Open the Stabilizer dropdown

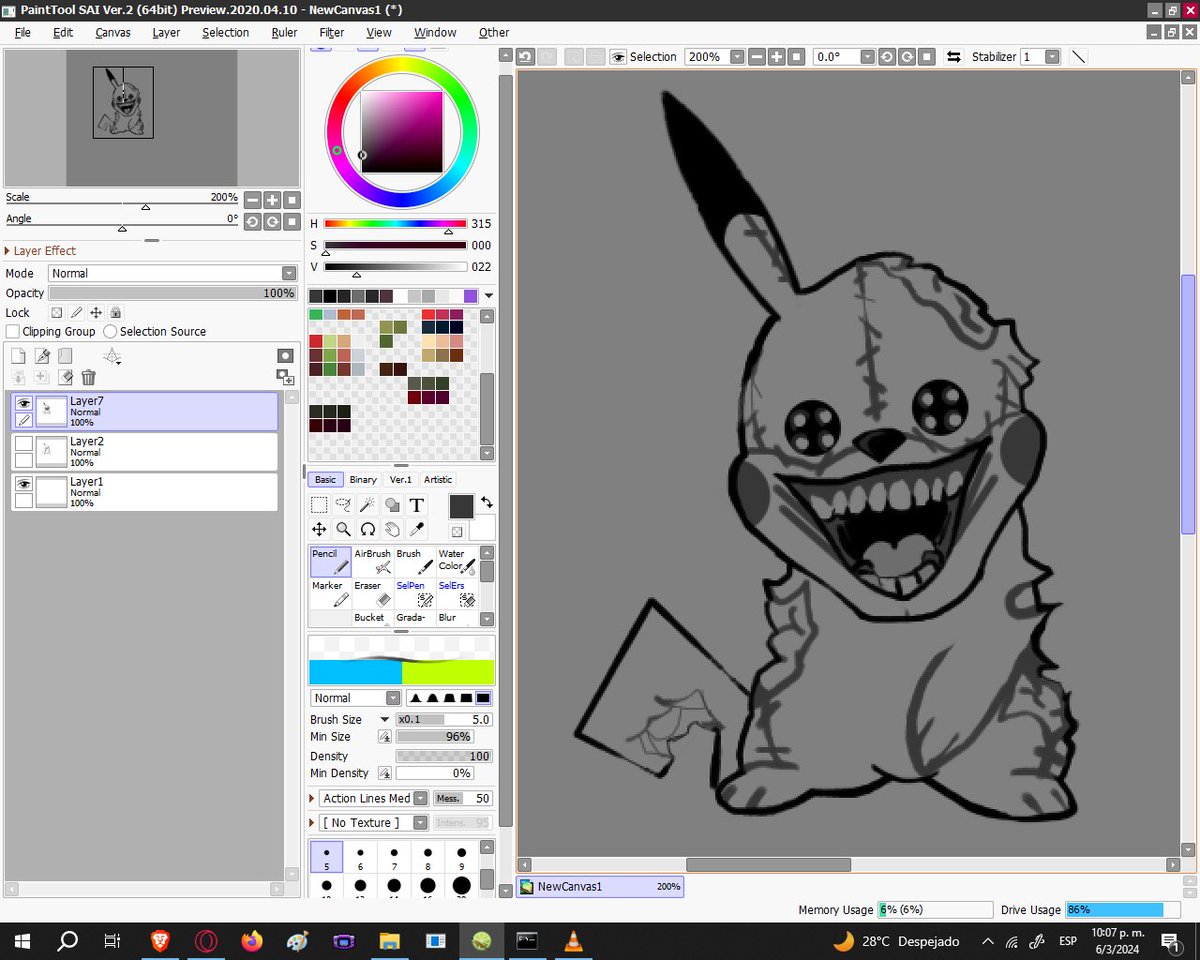click(x=1052, y=57)
